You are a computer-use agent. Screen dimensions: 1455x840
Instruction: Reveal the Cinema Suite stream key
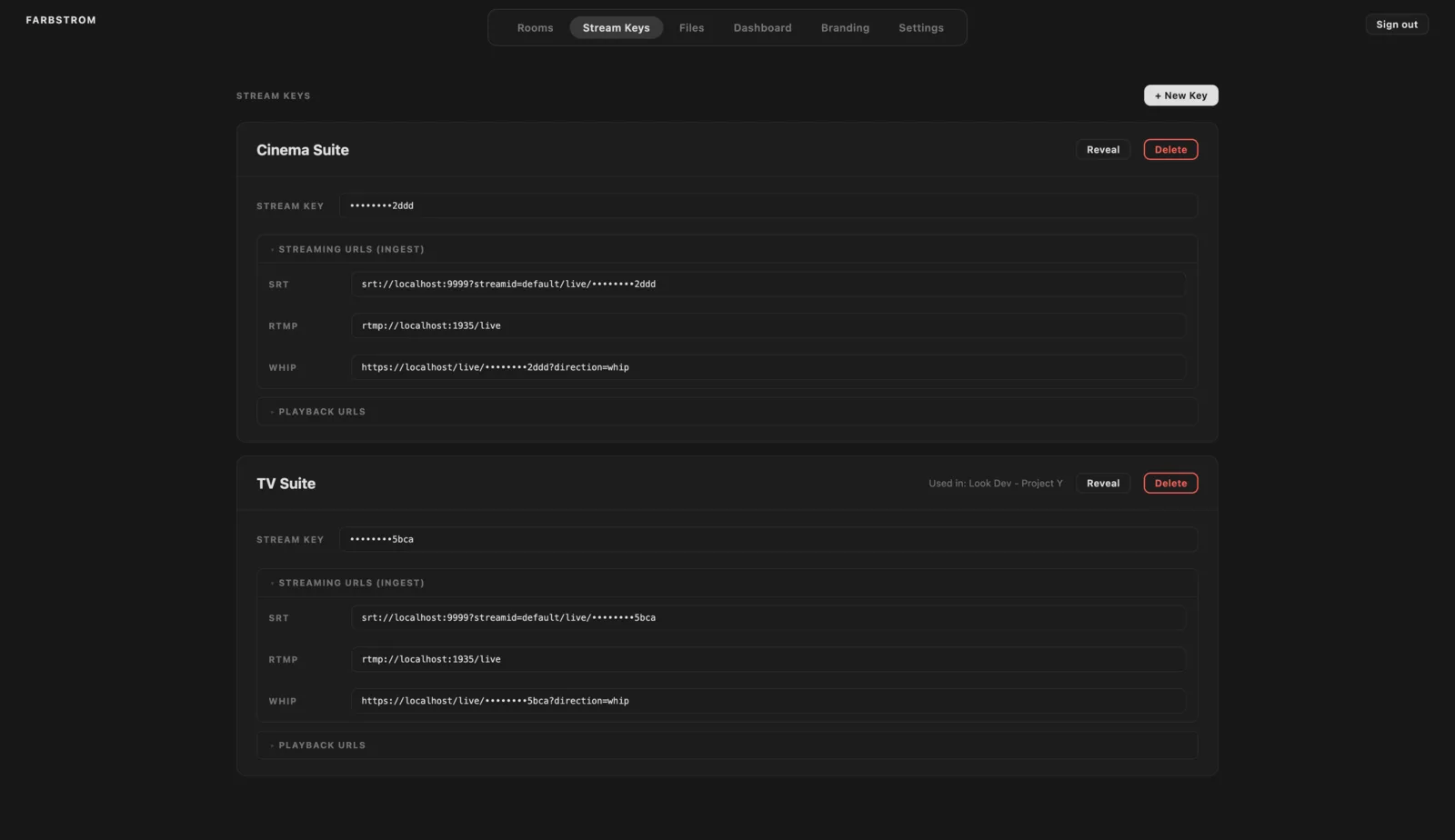pos(1103,150)
